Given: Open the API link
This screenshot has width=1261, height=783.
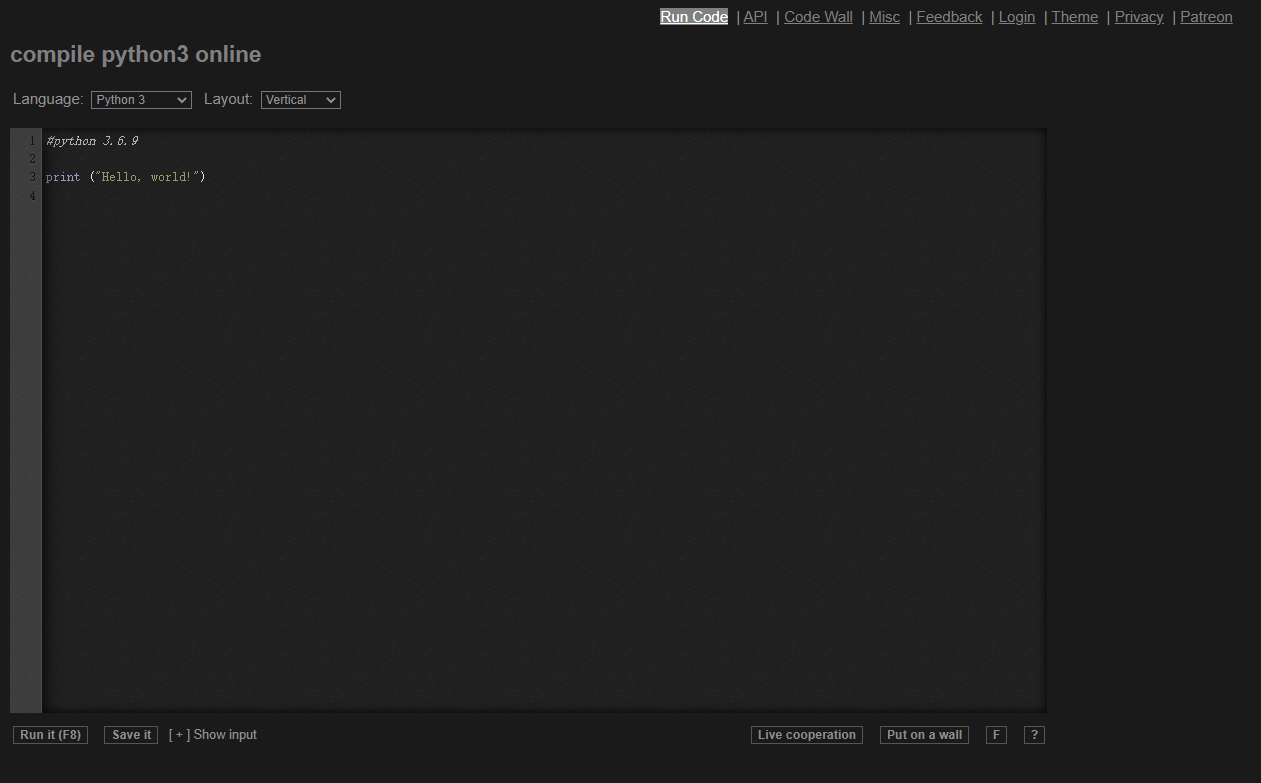Looking at the screenshot, I should click(755, 17).
